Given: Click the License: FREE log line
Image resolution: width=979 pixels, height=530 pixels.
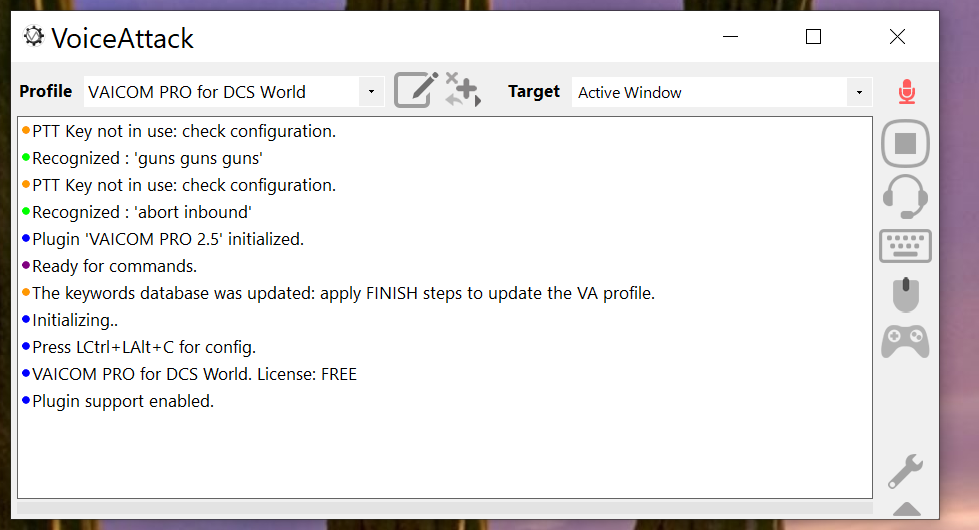Looking at the screenshot, I should pyautogui.click(x=189, y=375).
